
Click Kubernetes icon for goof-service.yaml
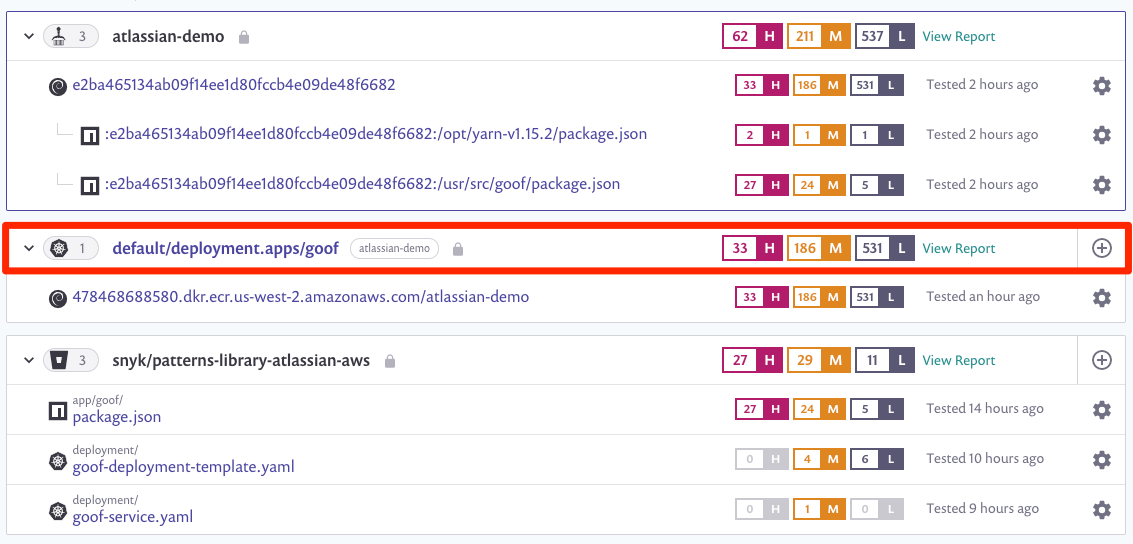pyautogui.click(x=58, y=511)
